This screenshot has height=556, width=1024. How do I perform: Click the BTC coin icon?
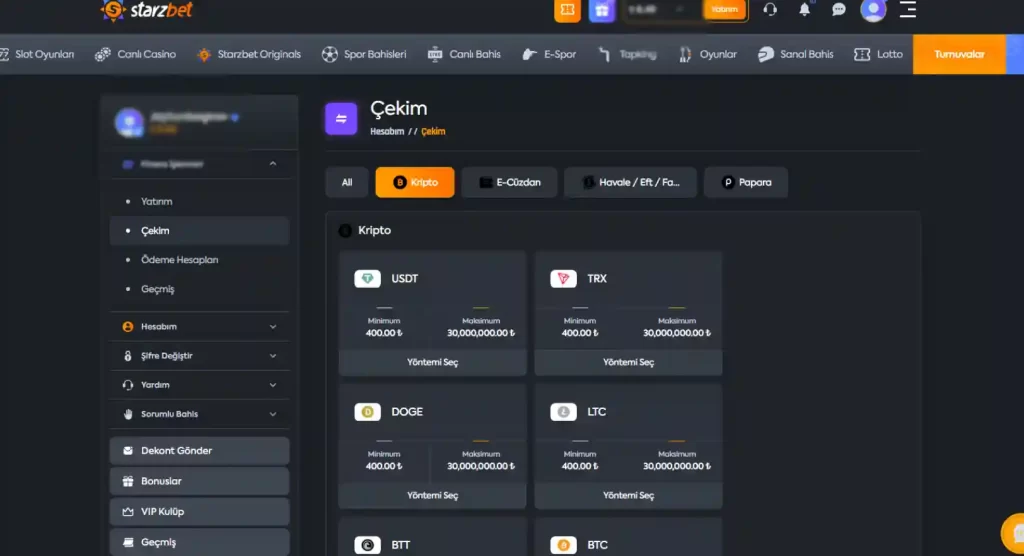(563, 545)
